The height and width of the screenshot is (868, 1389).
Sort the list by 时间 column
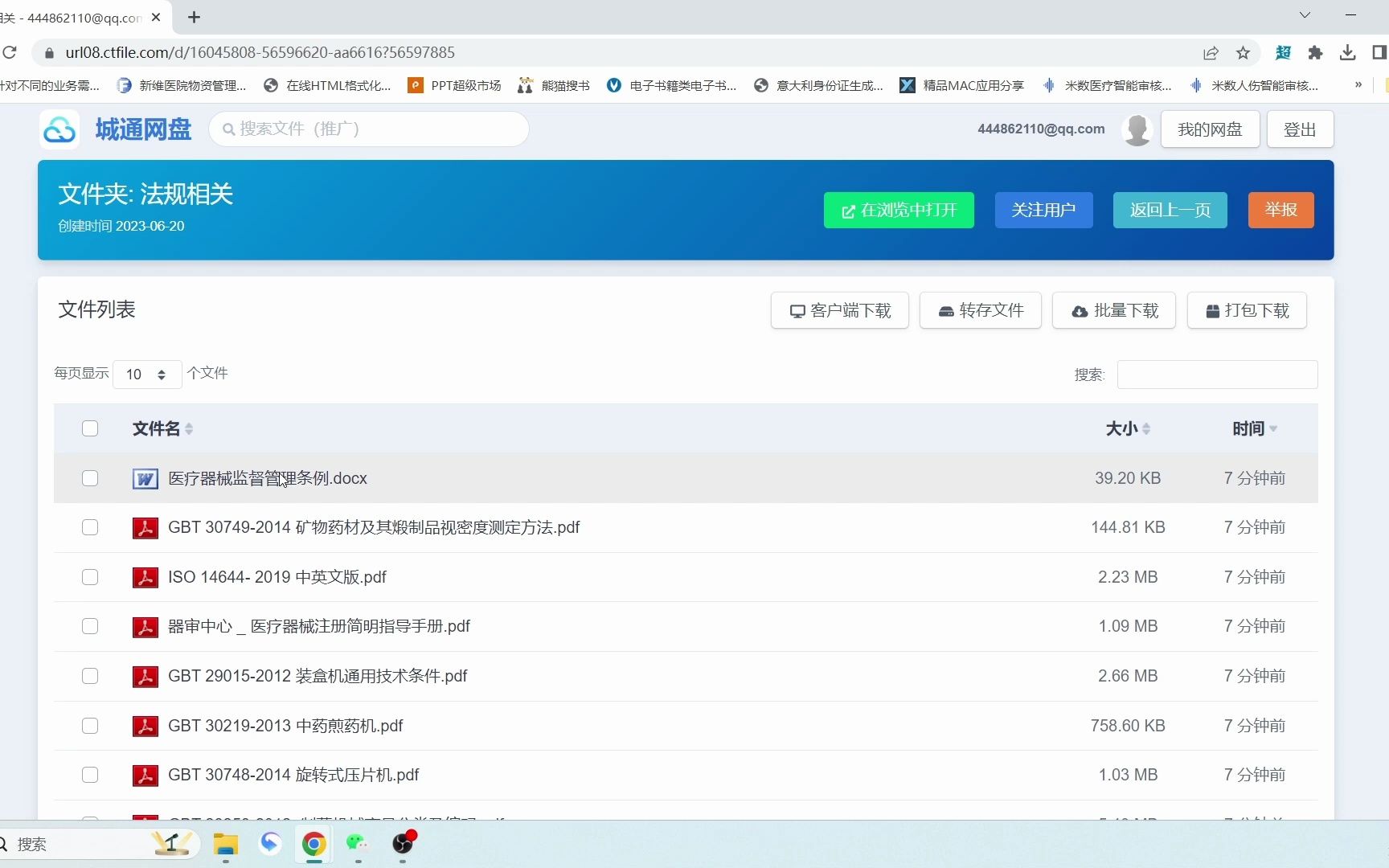[x=1255, y=428]
